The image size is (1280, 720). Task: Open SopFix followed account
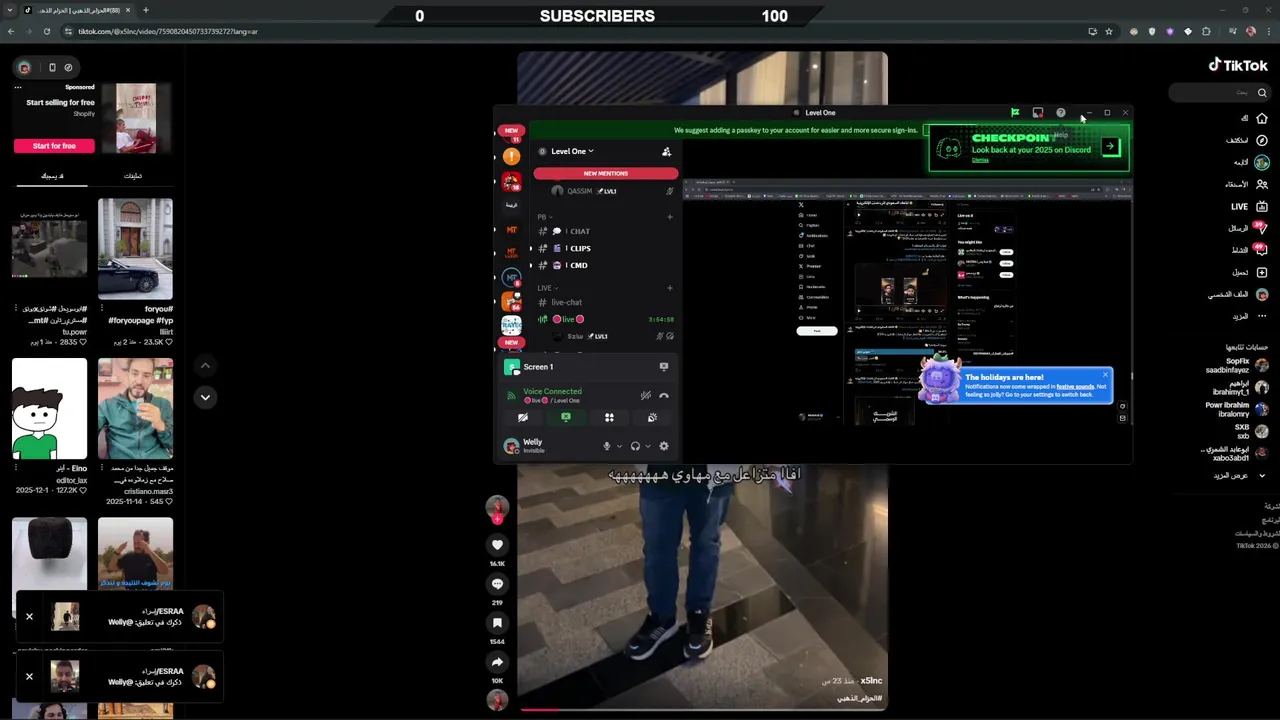pyautogui.click(x=1236, y=365)
